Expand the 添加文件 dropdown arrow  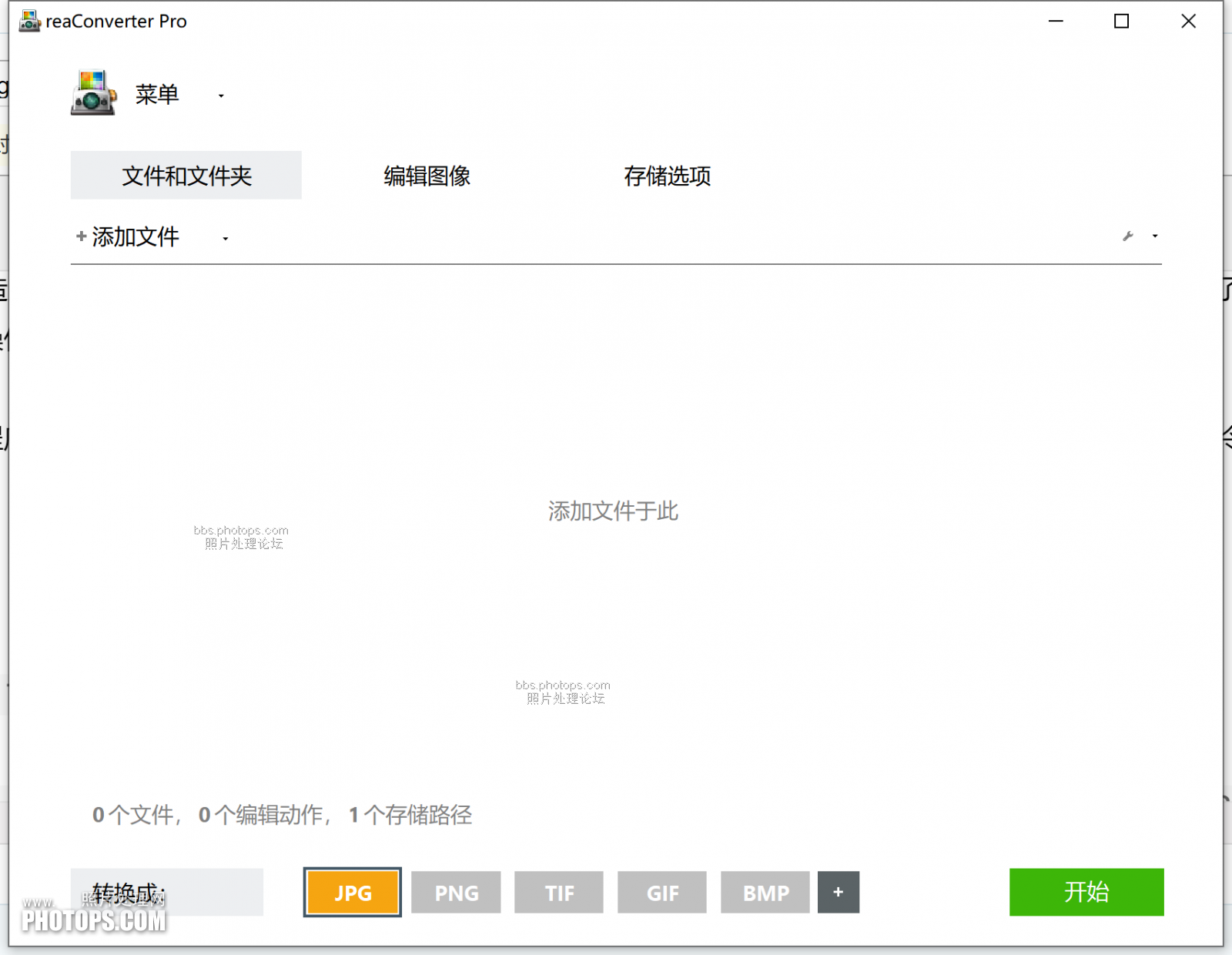[x=226, y=239]
